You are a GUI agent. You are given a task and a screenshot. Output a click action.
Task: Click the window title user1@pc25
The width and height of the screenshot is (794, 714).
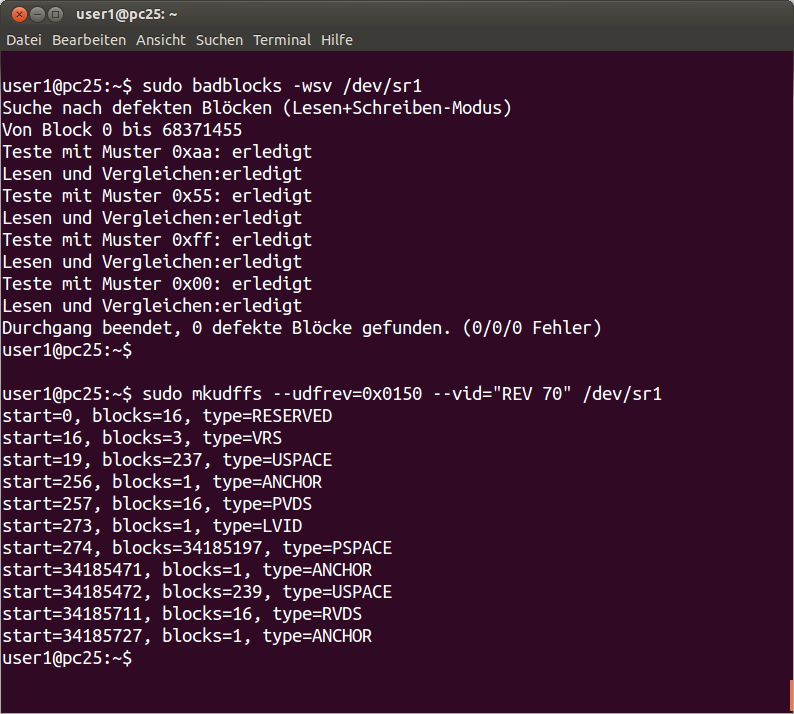click(127, 15)
